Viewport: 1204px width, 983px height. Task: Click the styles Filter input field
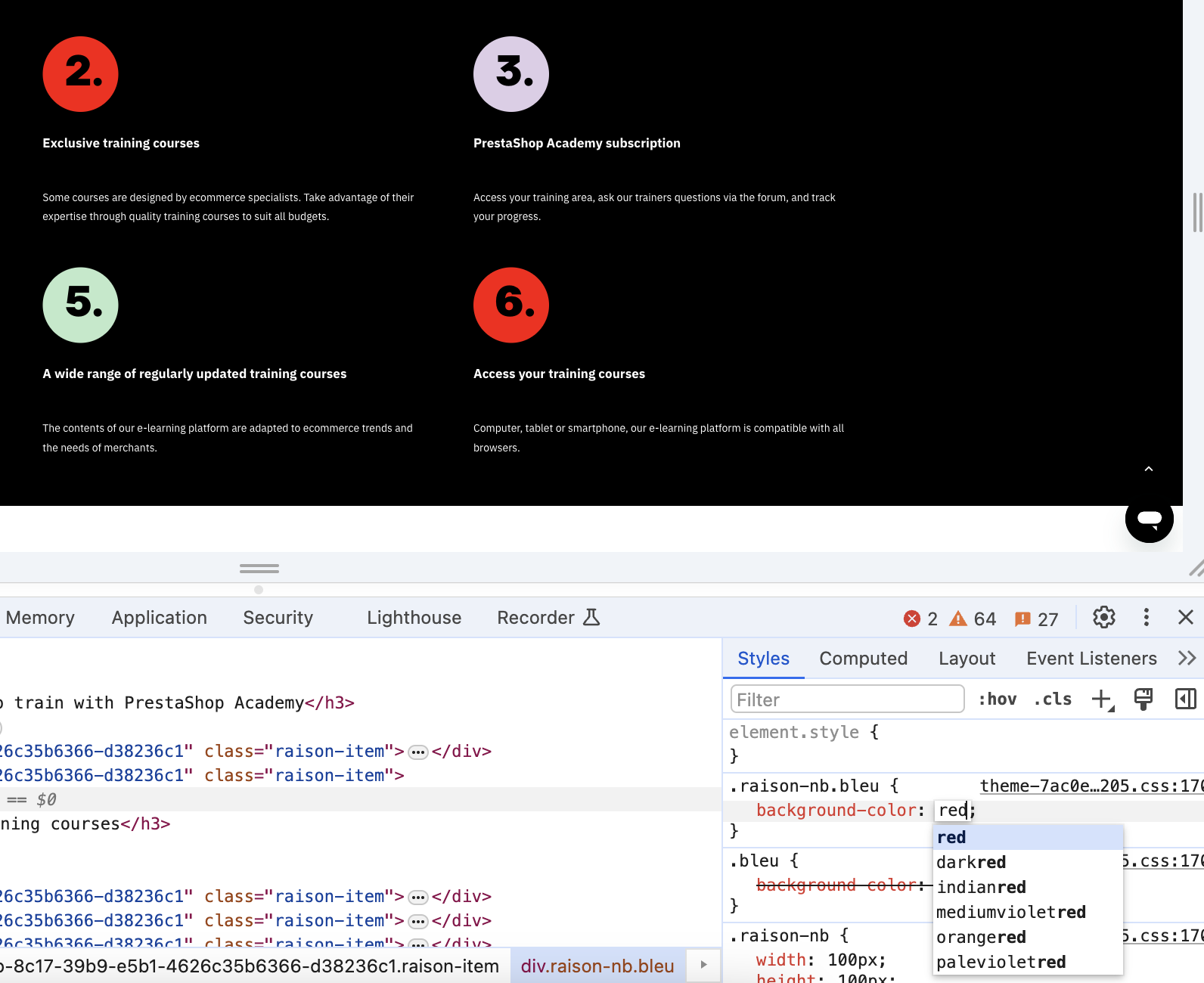click(847, 699)
